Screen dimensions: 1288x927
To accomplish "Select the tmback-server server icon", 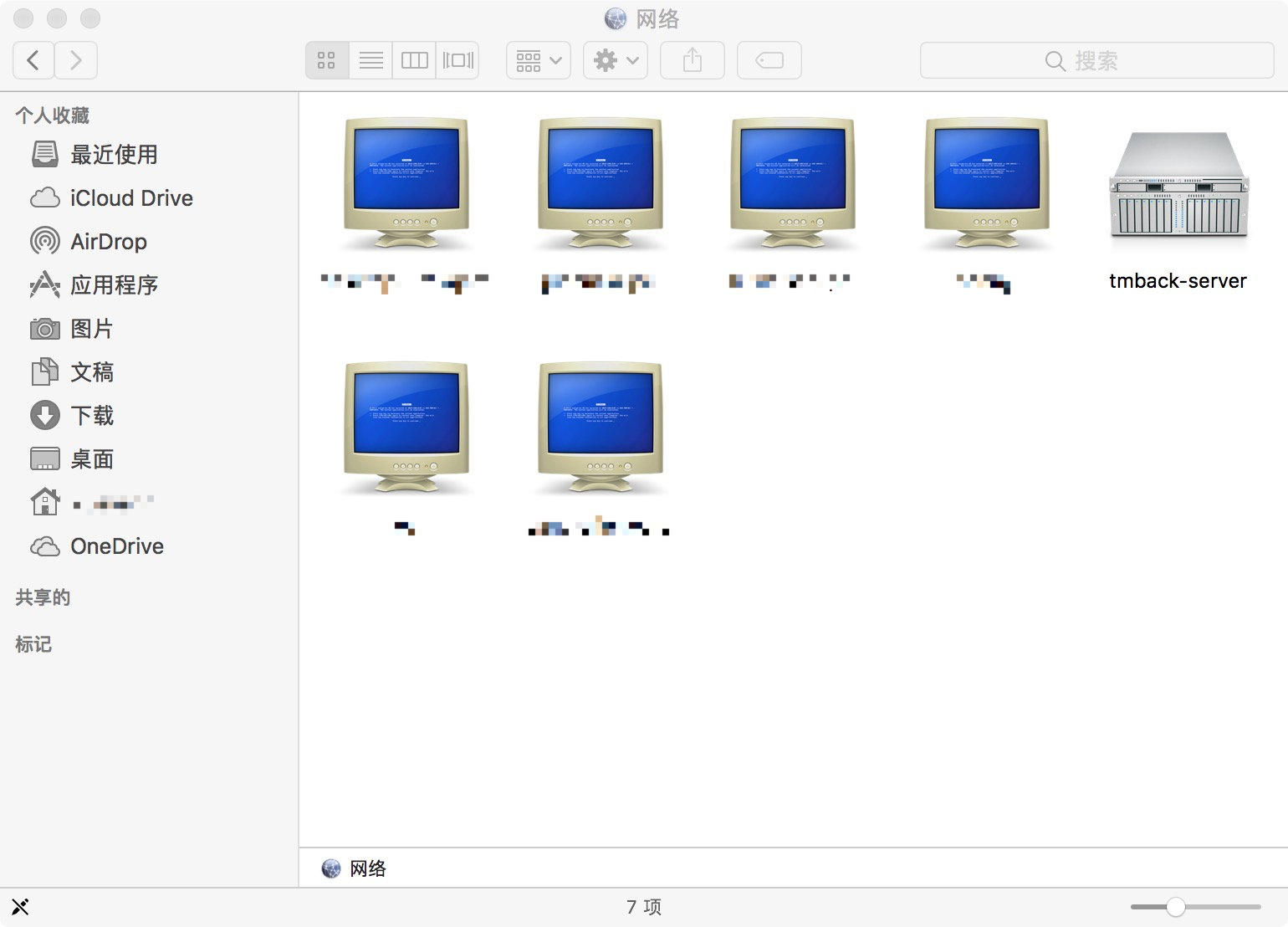I will click(1178, 185).
